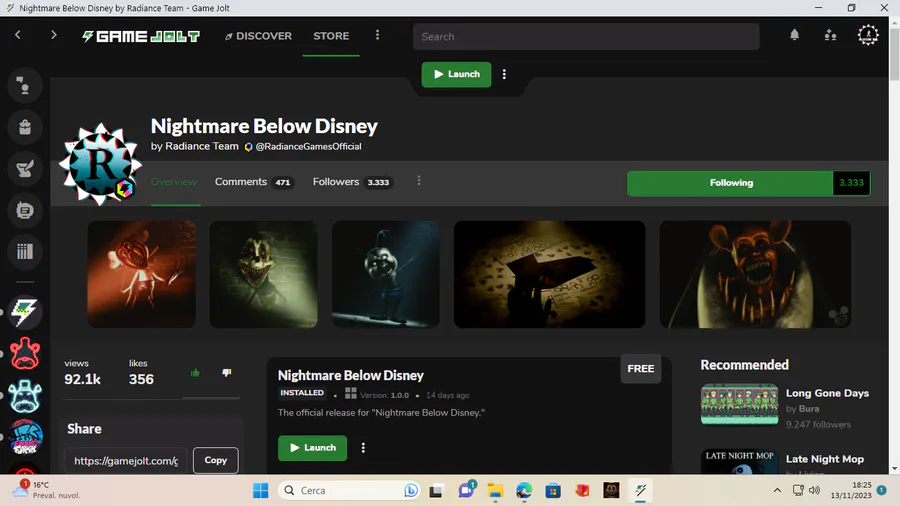Open the red cartoon character screenshot
The height and width of the screenshot is (506, 900).
tap(141, 274)
